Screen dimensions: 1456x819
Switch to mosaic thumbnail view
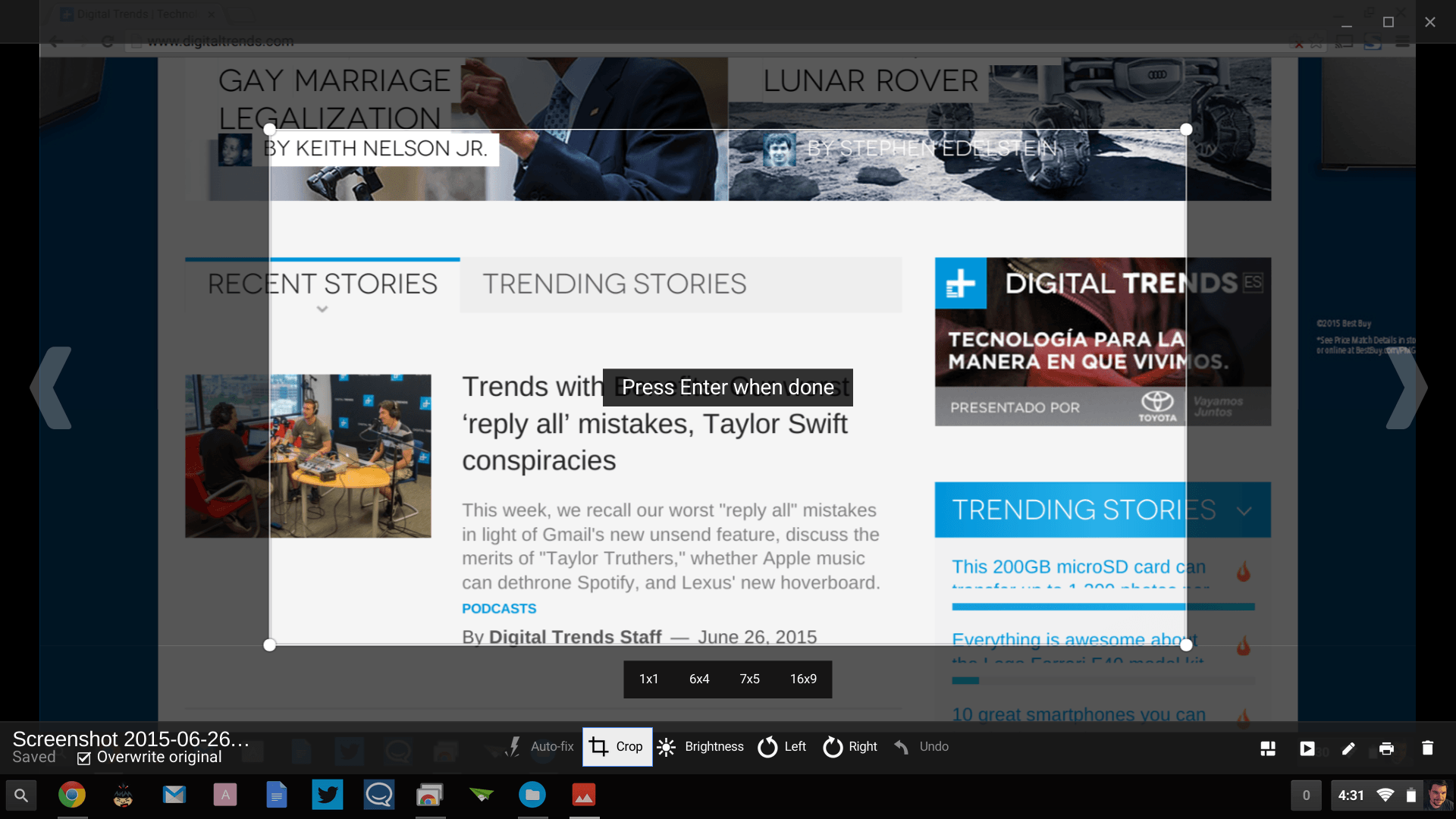pyautogui.click(x=1268, y=748)
